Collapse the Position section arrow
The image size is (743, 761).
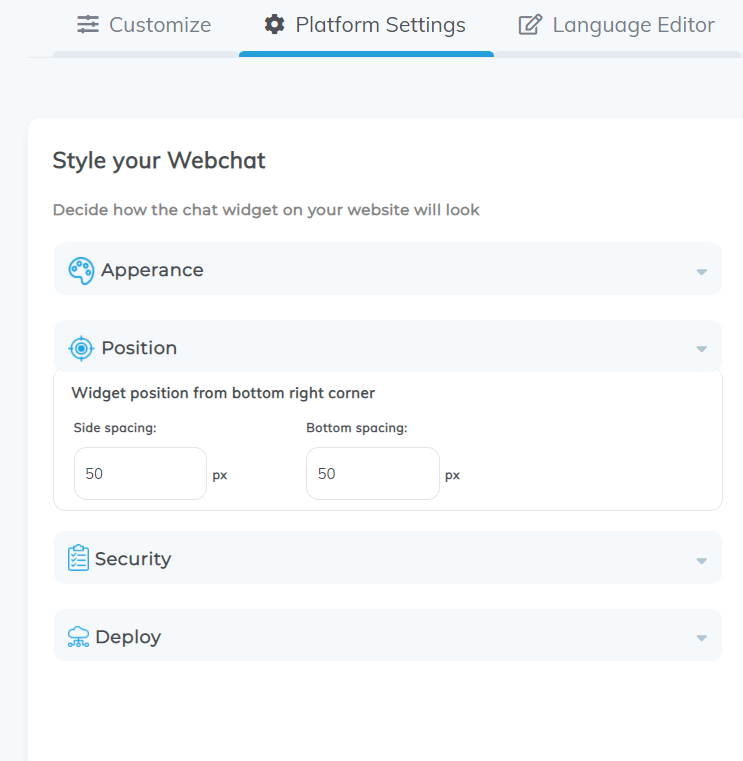point(701,349)
